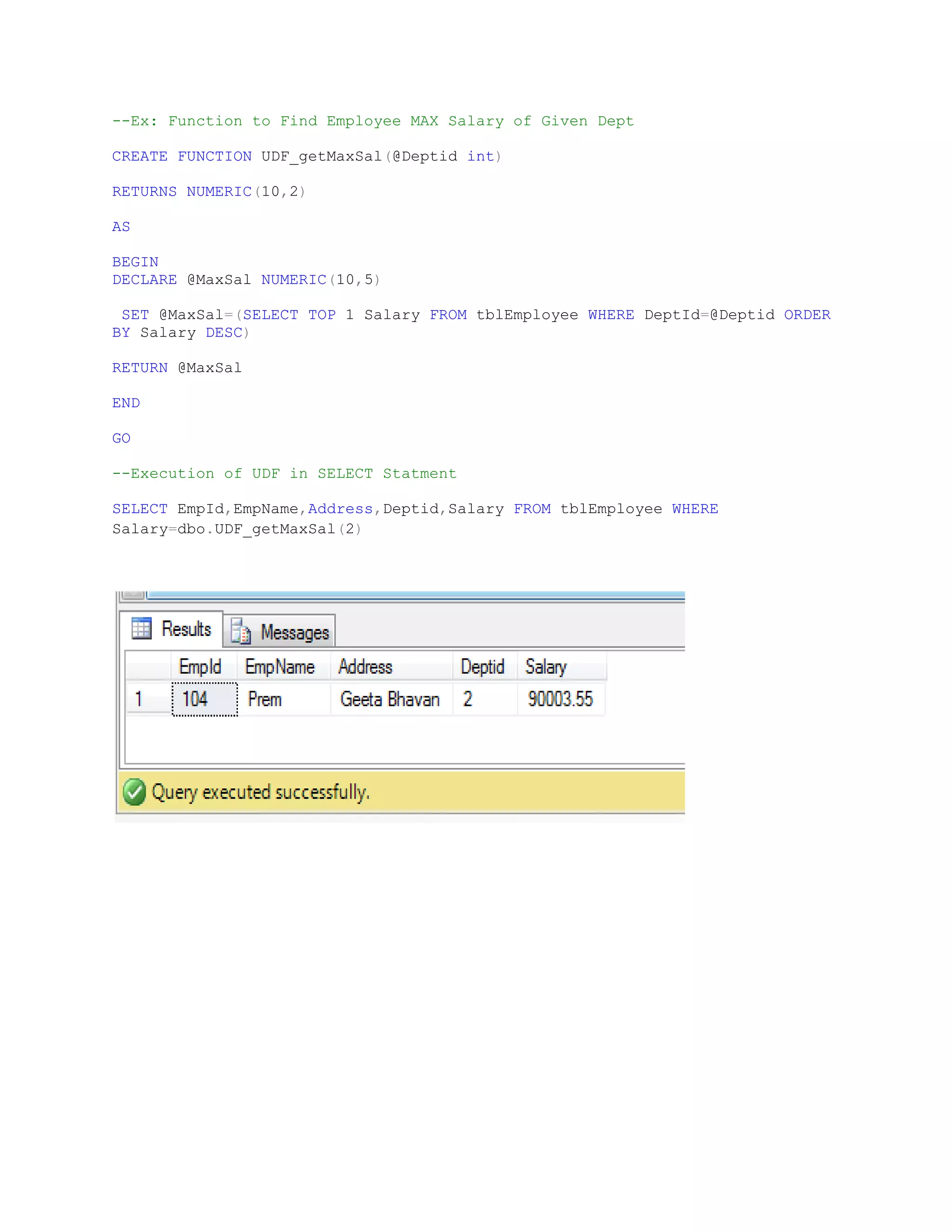
Task: Click the Prem name cell
Action: pos(284,700)
